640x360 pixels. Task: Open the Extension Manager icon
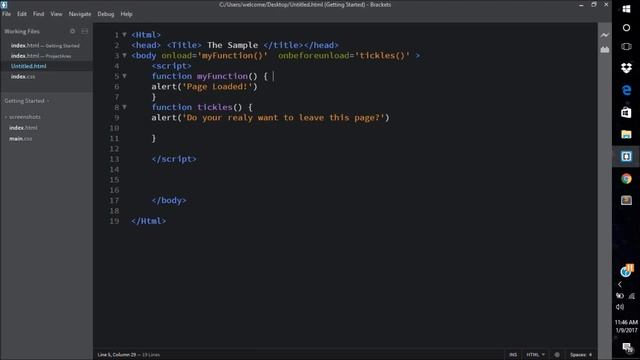click(x=604, y=49)
